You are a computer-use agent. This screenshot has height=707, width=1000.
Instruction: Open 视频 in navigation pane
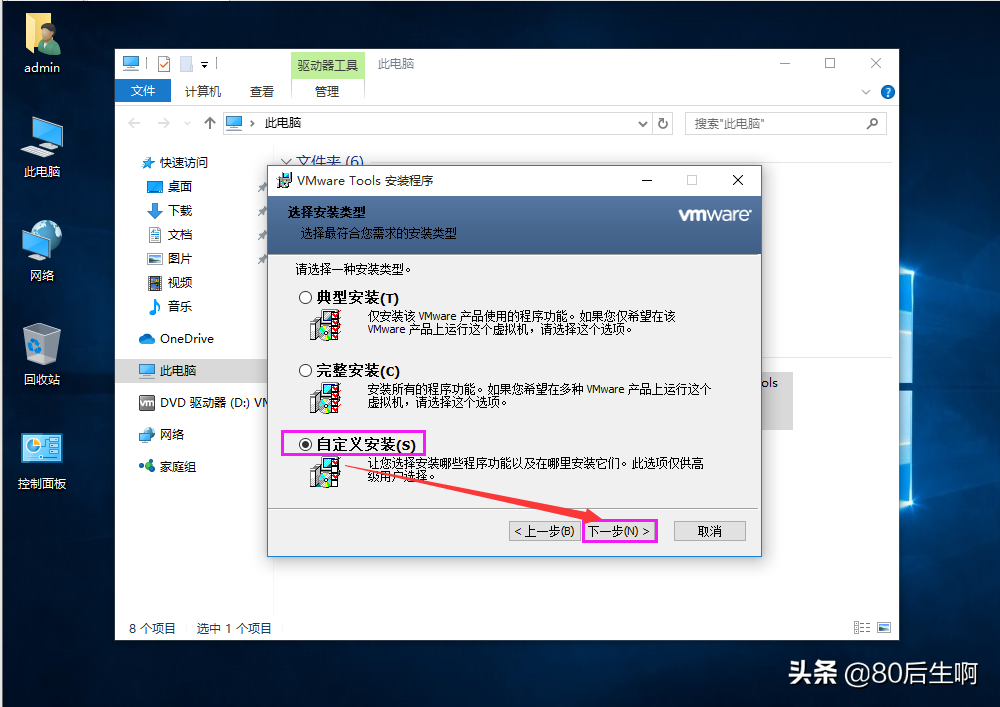[x=170, y=282]
